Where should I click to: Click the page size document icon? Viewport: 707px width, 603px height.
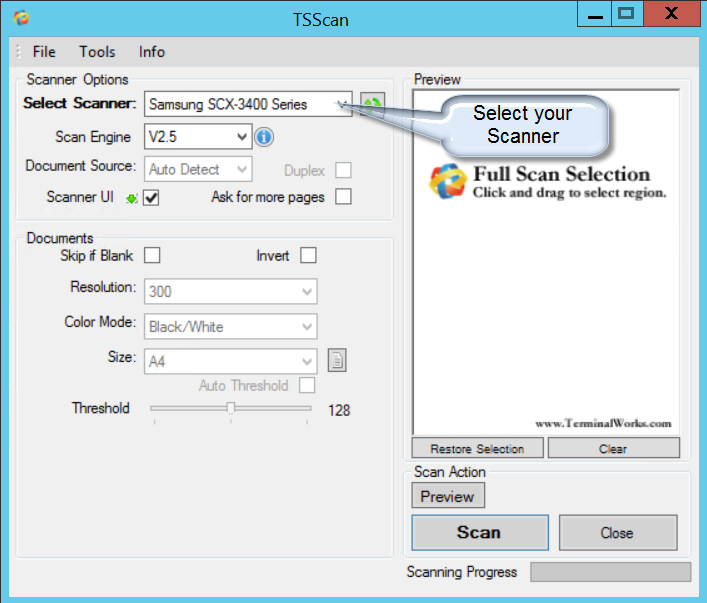pyautogui.click(x=337, y=360)
